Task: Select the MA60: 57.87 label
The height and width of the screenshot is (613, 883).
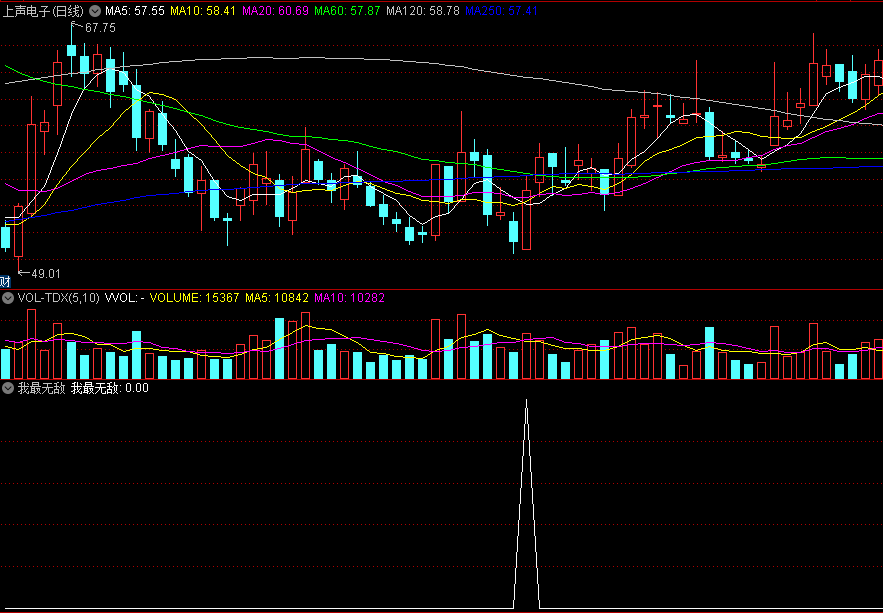Action: pyautogui.click(x=347, y=11)
